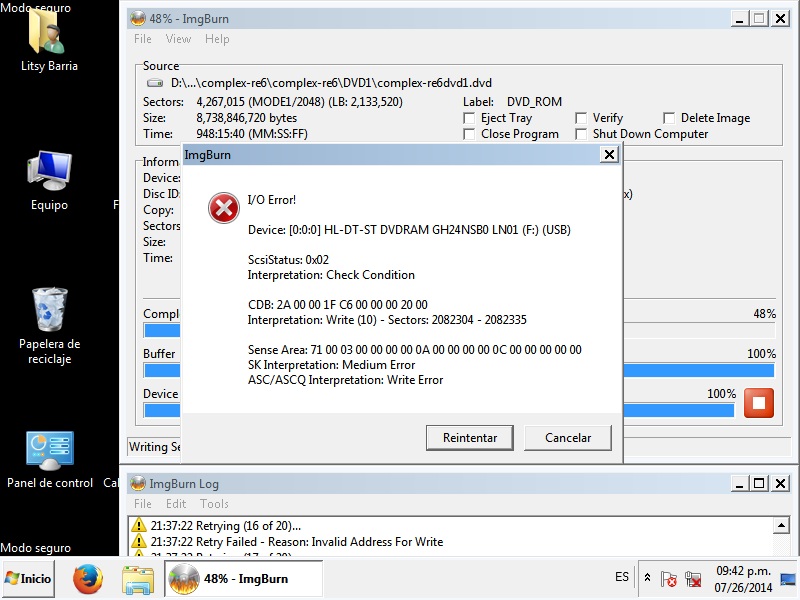Open the View menu in ImgBurn
This screenshot has height=600, width=800.
178,39
